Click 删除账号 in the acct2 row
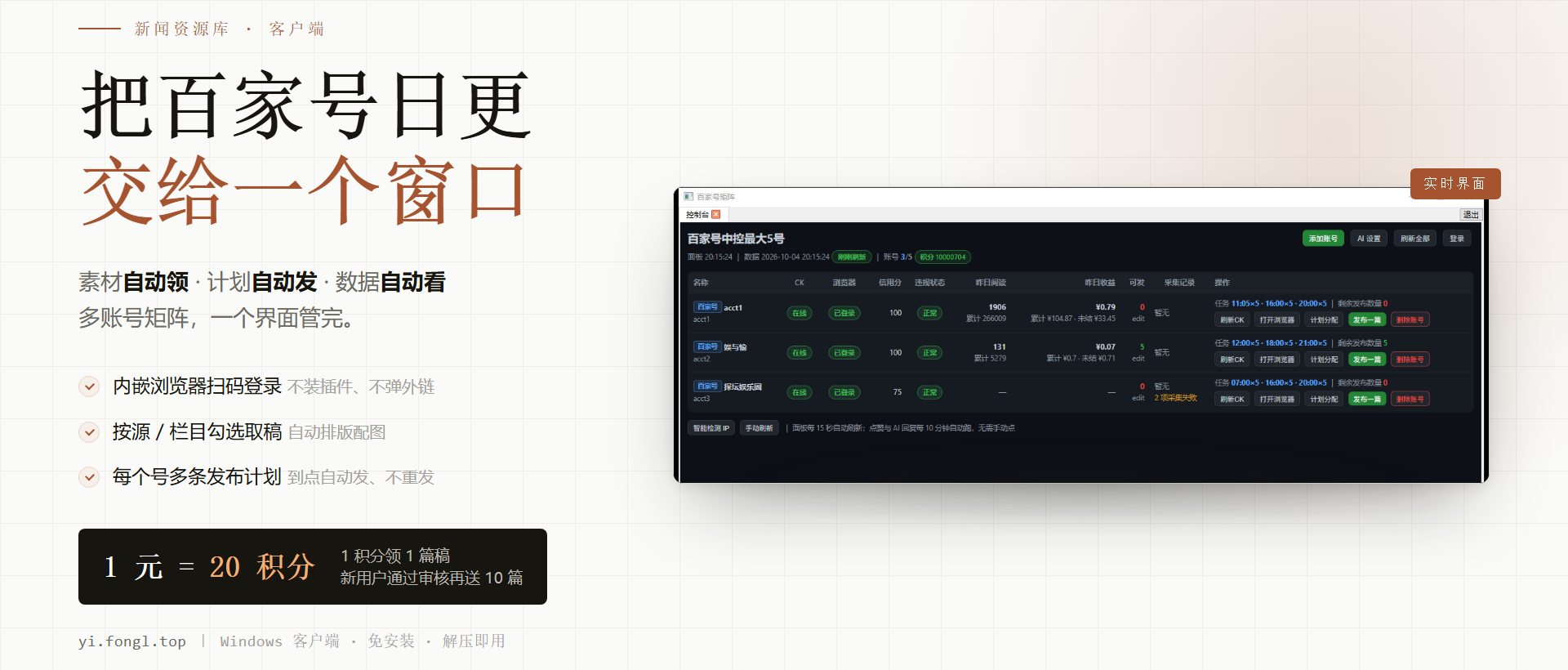 point(1410,360)
